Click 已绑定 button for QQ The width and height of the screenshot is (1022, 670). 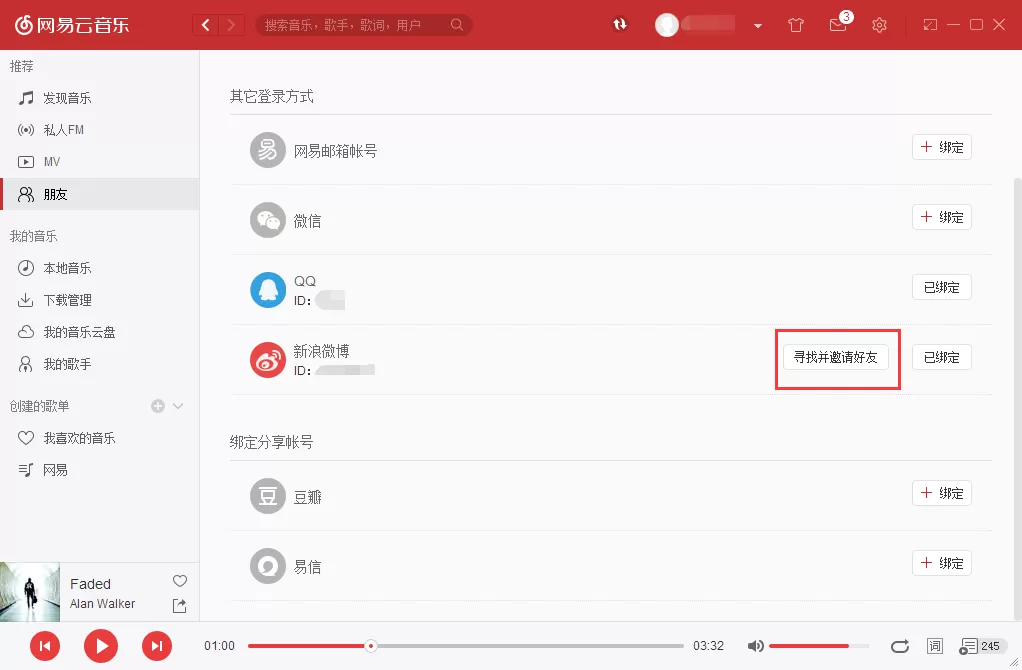tap(941, 287)
